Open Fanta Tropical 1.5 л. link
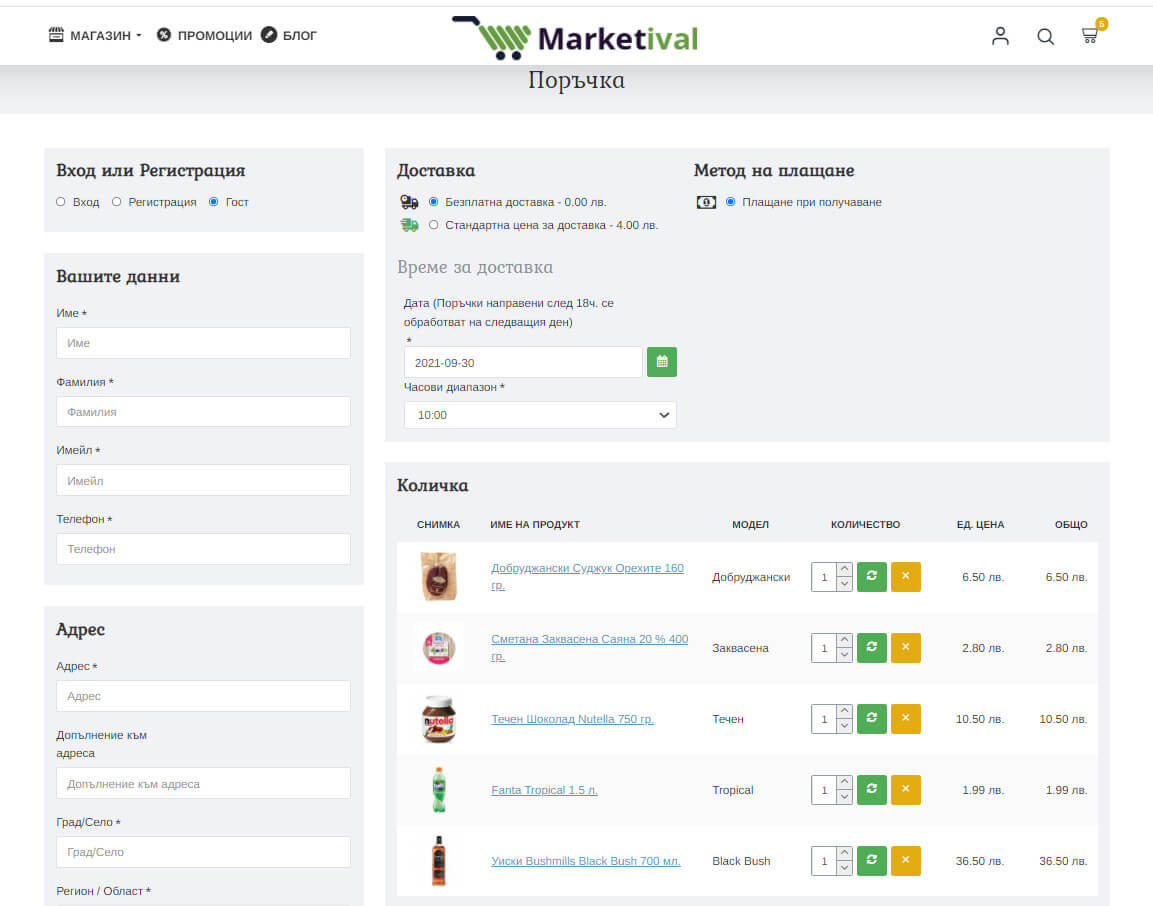This screenshot has width=1153, height=906. (544, 790)
